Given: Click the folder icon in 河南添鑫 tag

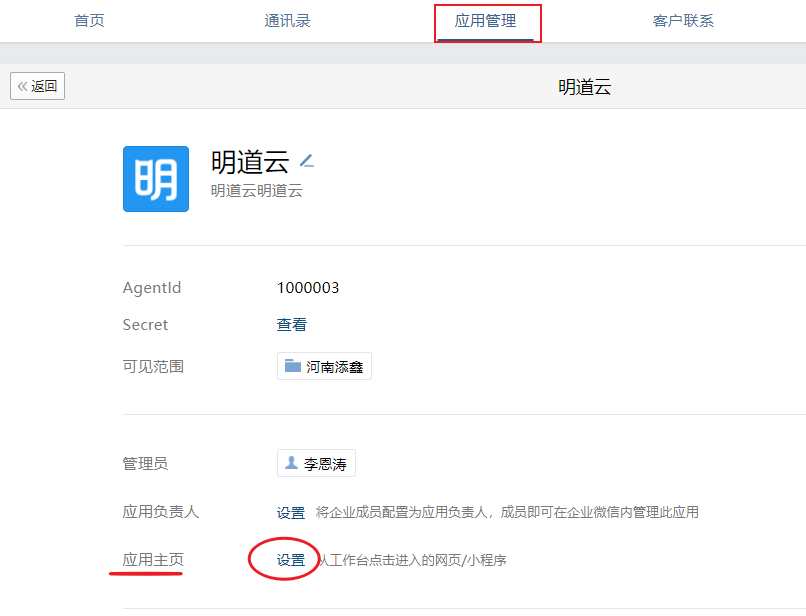Looking at the screenshot, I should click(x=292, y=366).
